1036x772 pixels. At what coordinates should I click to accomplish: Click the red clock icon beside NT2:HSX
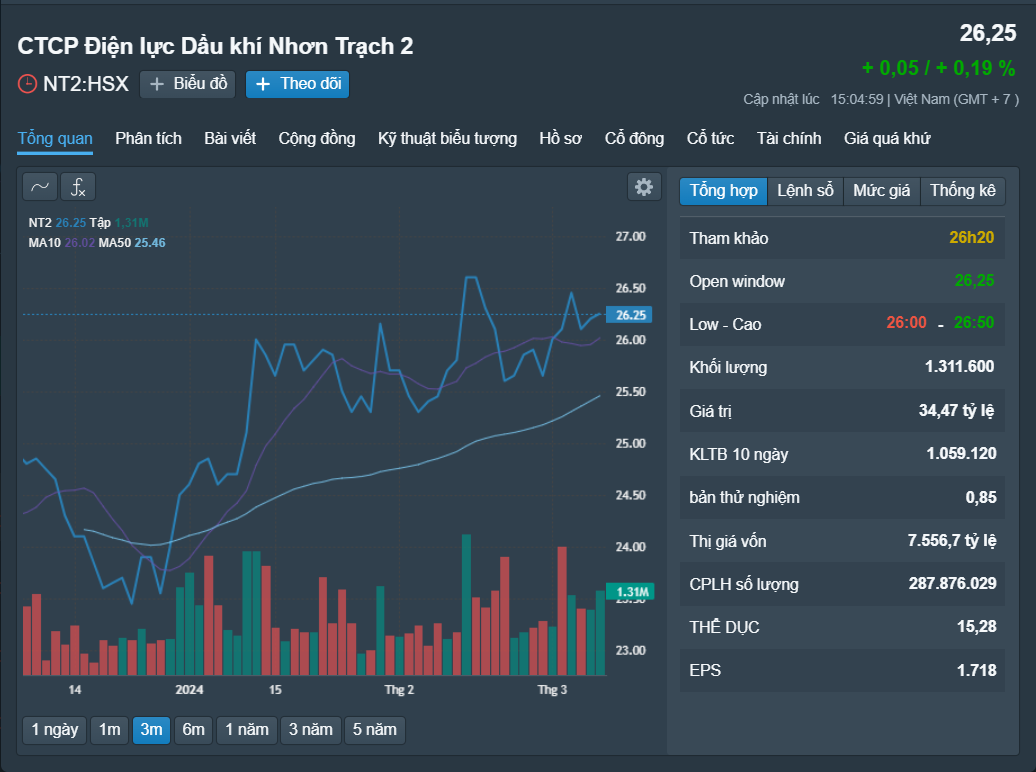pyautogui.click(x=27, y=84)
